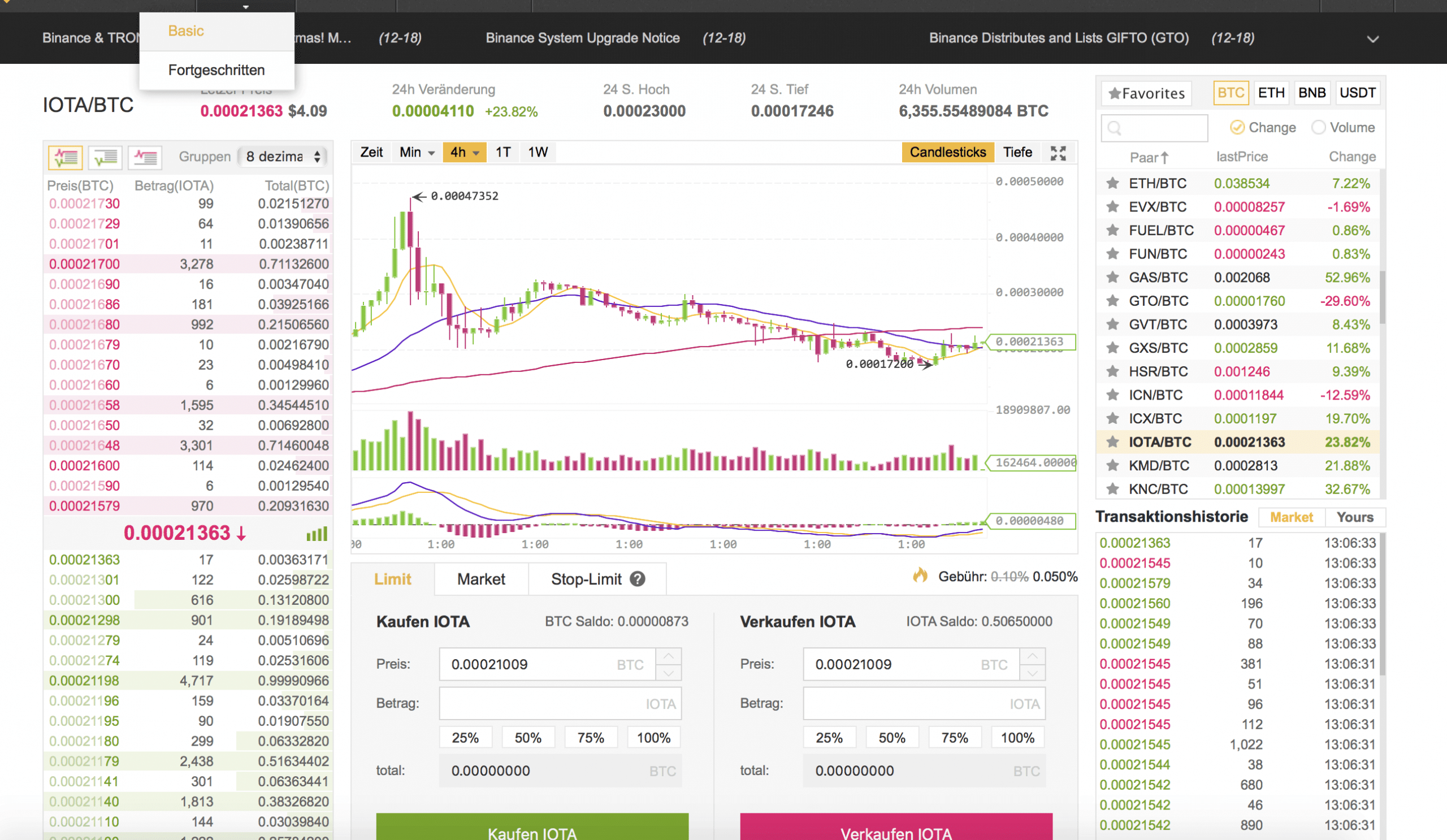
Task: Favorite the KMD/BTC pair star
Action: pyautogui.click(x=1112, y=466)
